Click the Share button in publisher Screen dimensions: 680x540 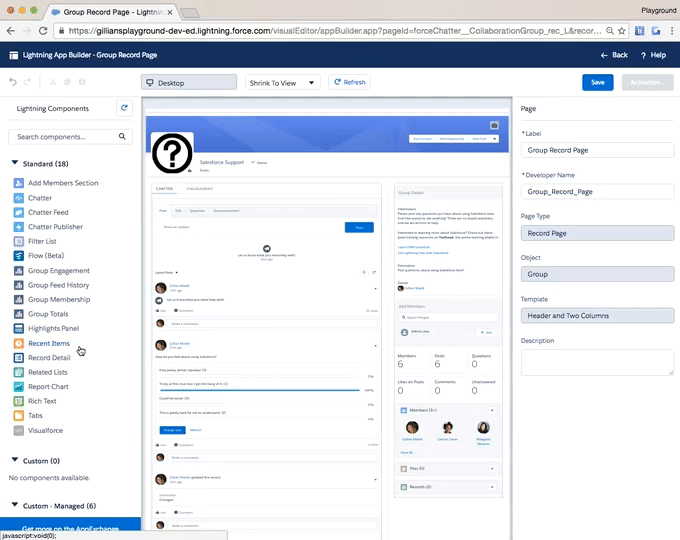click(x=359, y=227)
